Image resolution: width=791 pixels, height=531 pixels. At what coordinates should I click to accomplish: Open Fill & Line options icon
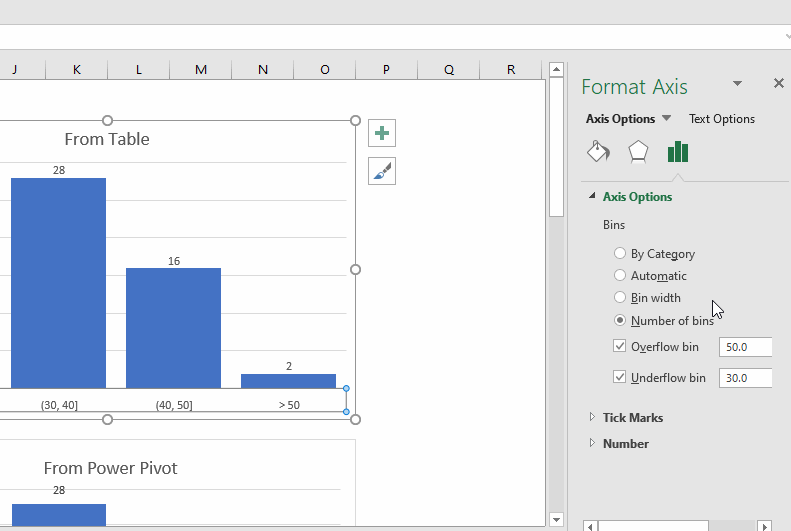point(598,151)
